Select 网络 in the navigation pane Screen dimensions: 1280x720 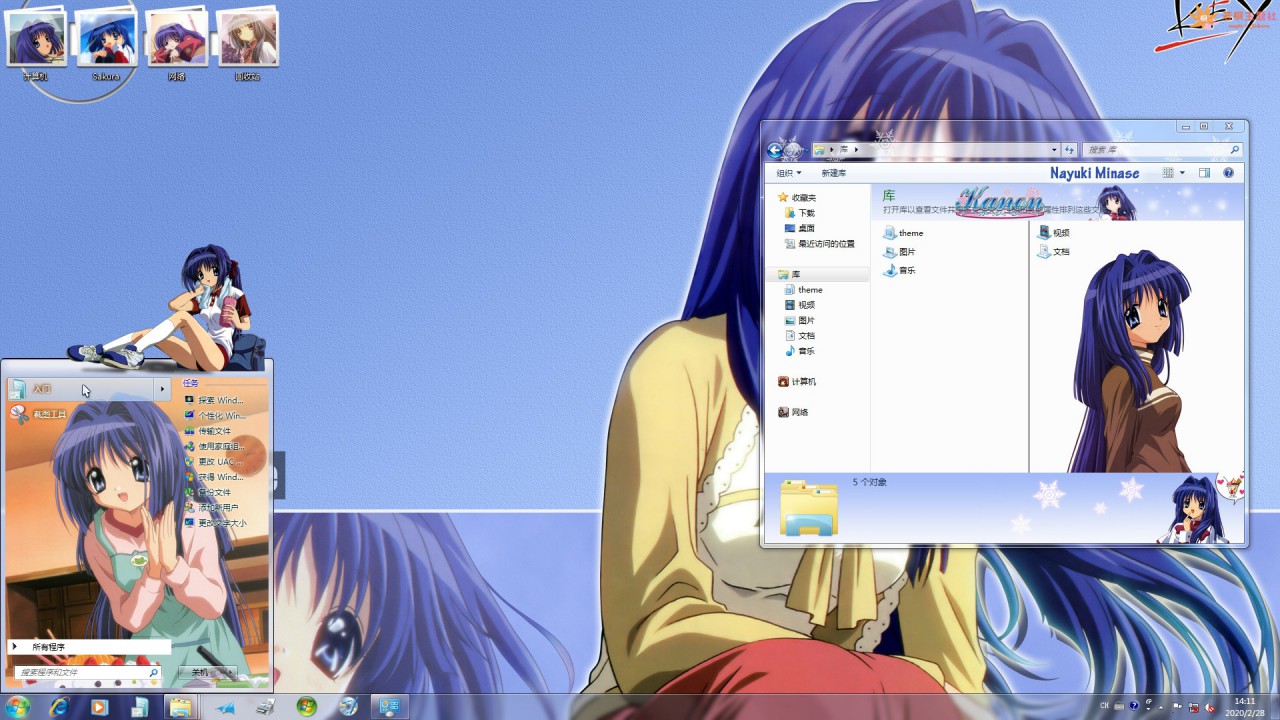(793, 412)
